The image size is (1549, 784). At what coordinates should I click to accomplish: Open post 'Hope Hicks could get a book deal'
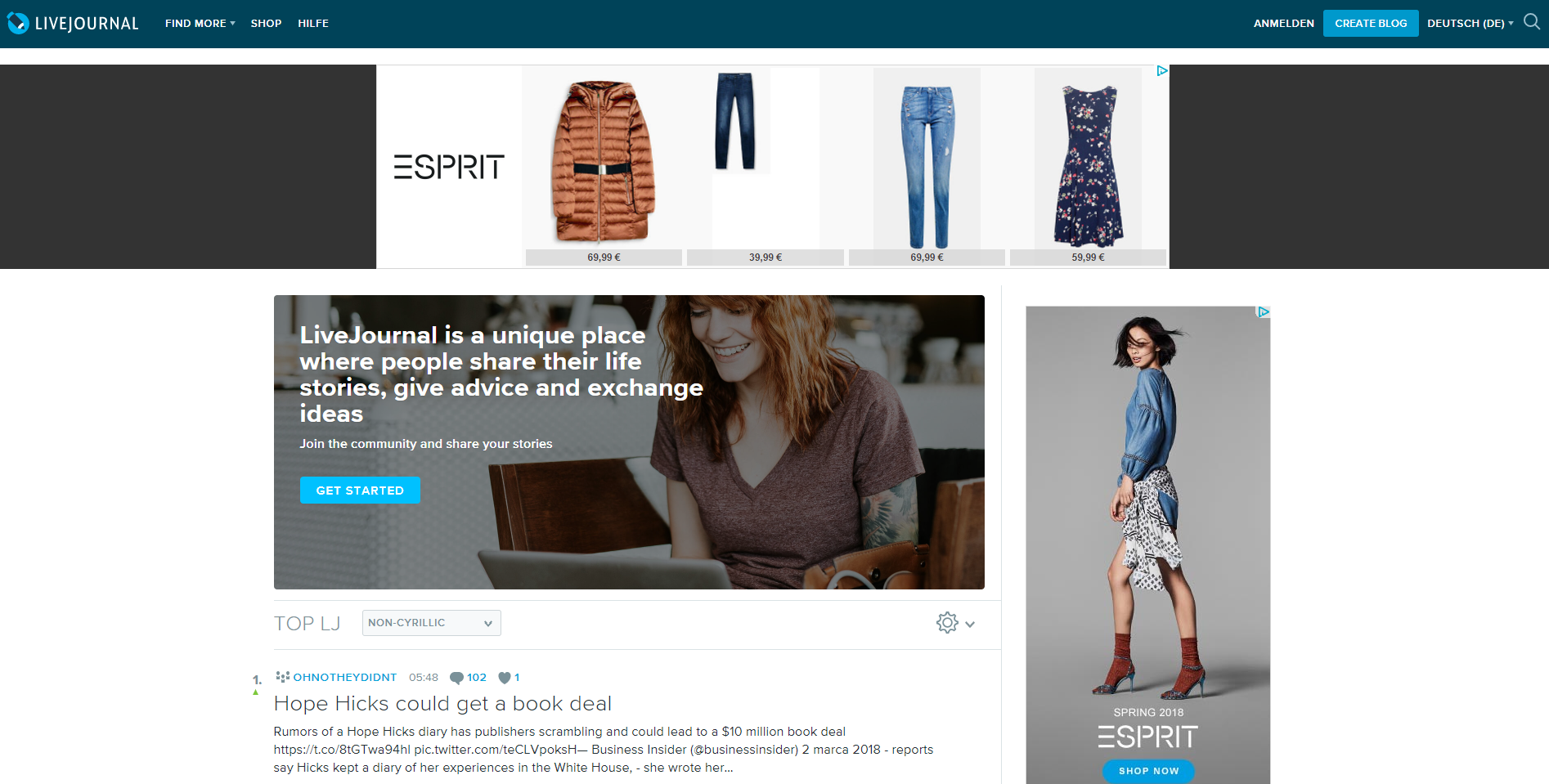click(x=442, y=703)
